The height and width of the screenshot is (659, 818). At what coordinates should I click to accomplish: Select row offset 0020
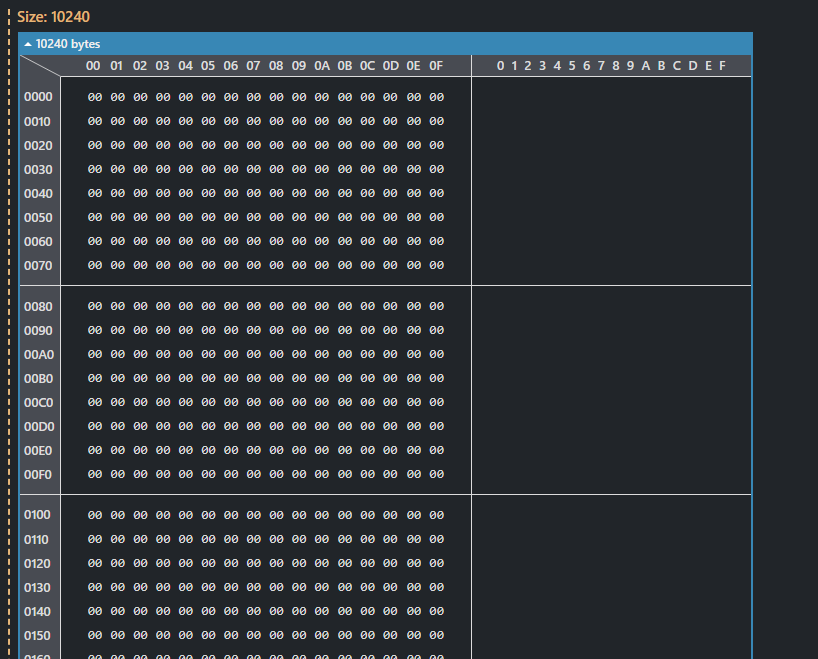tap(38, 146)
